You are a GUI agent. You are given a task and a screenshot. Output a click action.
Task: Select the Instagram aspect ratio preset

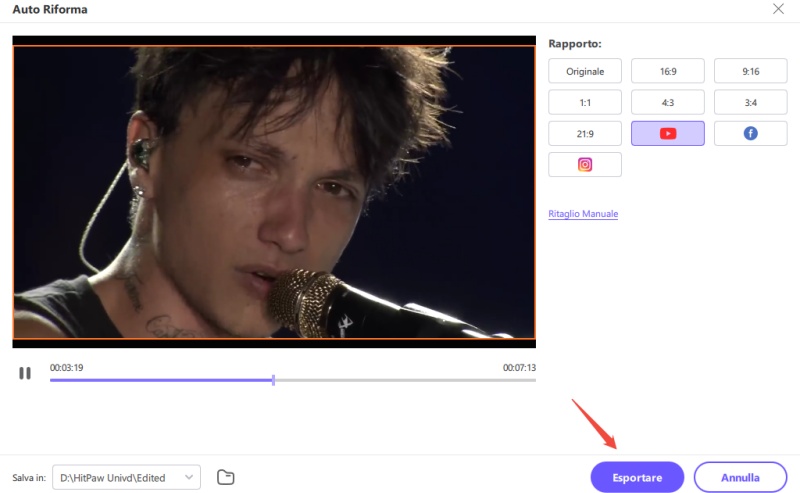coord(585,164)
